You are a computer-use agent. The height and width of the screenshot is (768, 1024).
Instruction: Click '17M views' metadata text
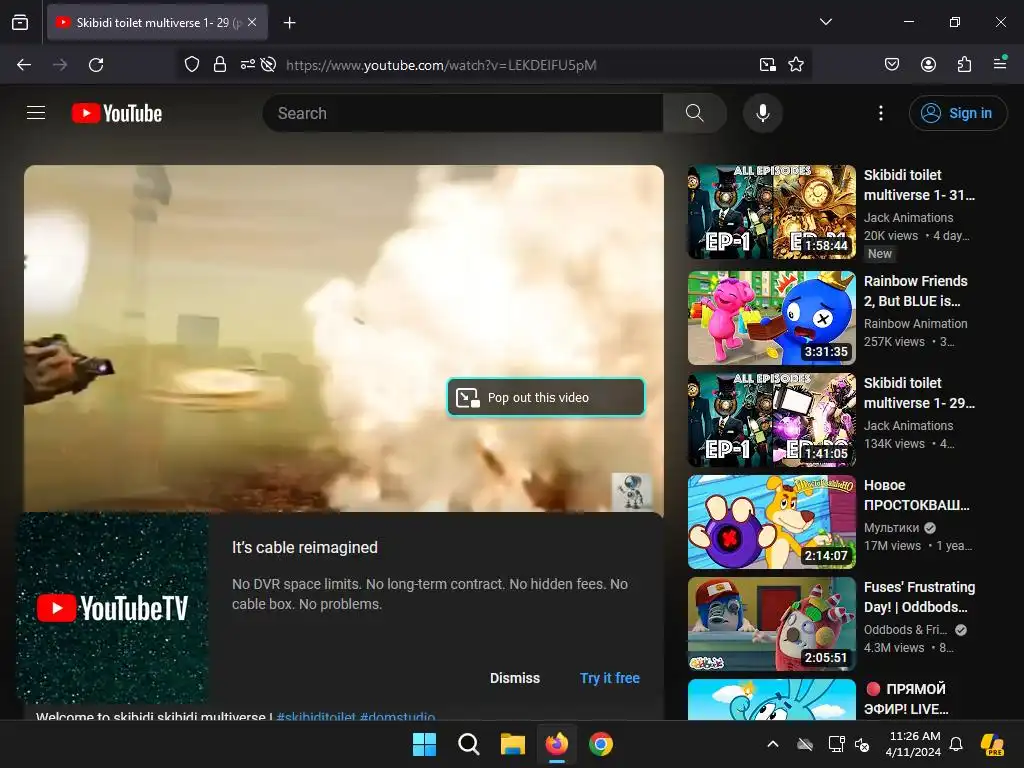click(892, 545)
